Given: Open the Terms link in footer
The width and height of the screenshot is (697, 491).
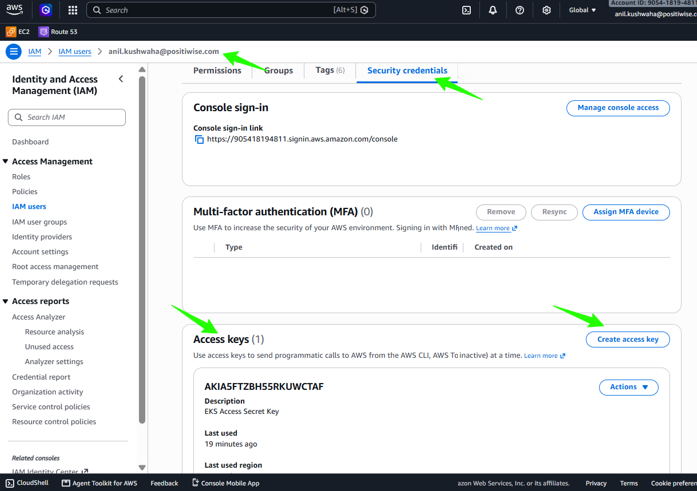Looking at the screenshot, I should (x=629, y=483).
